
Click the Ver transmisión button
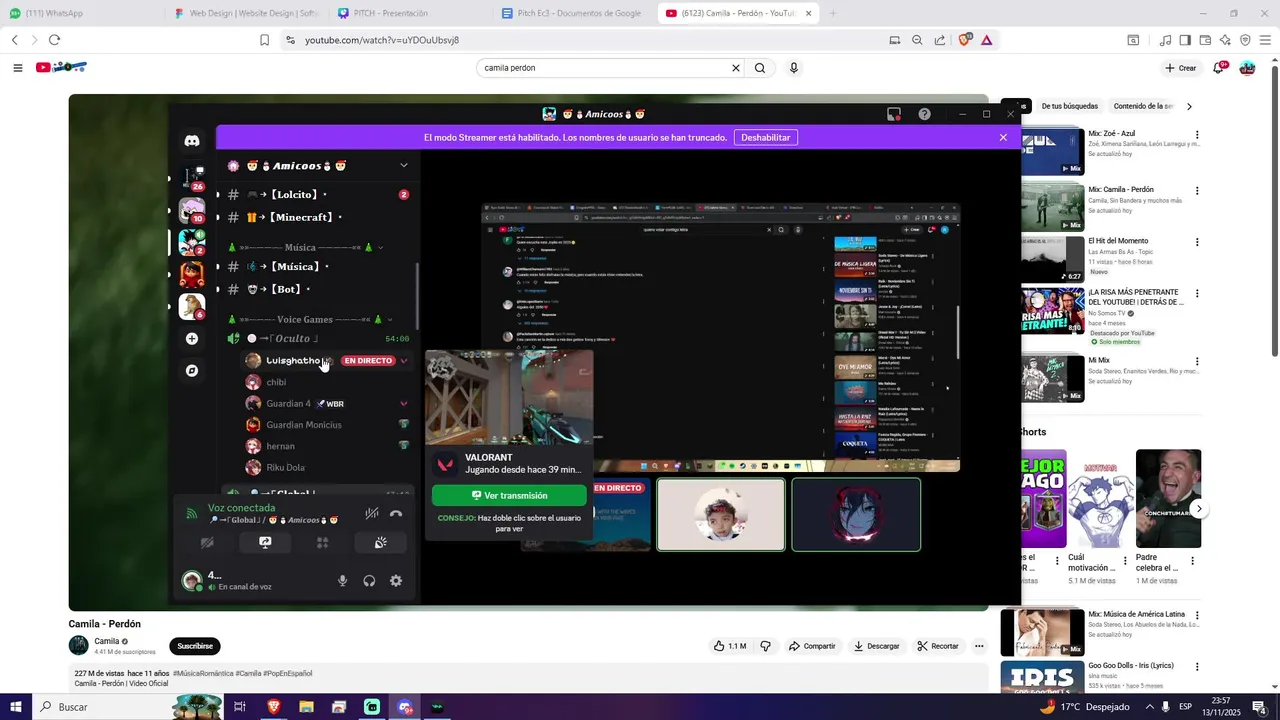[509, 495]
